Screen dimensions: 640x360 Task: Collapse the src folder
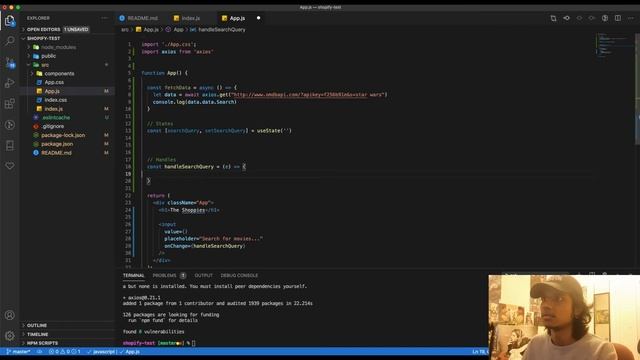coord(68,65)
